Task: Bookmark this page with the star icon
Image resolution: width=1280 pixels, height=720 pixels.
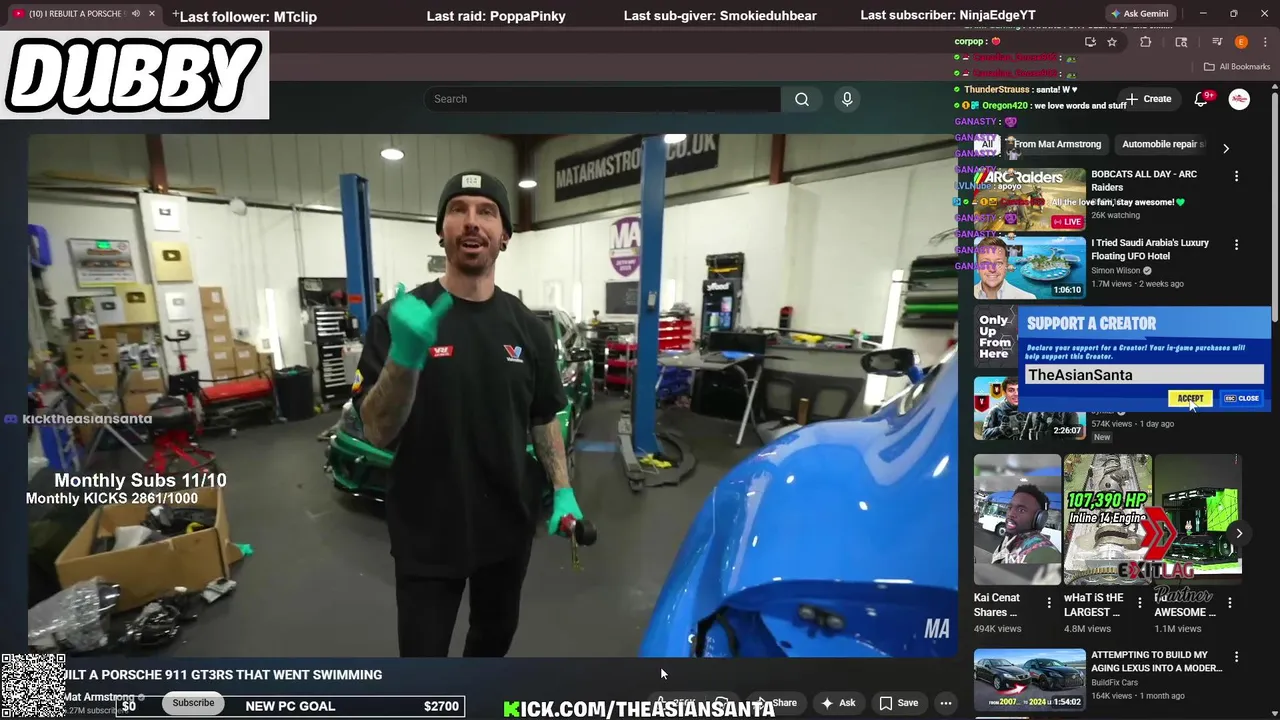Action: [x=1112, y=42]
